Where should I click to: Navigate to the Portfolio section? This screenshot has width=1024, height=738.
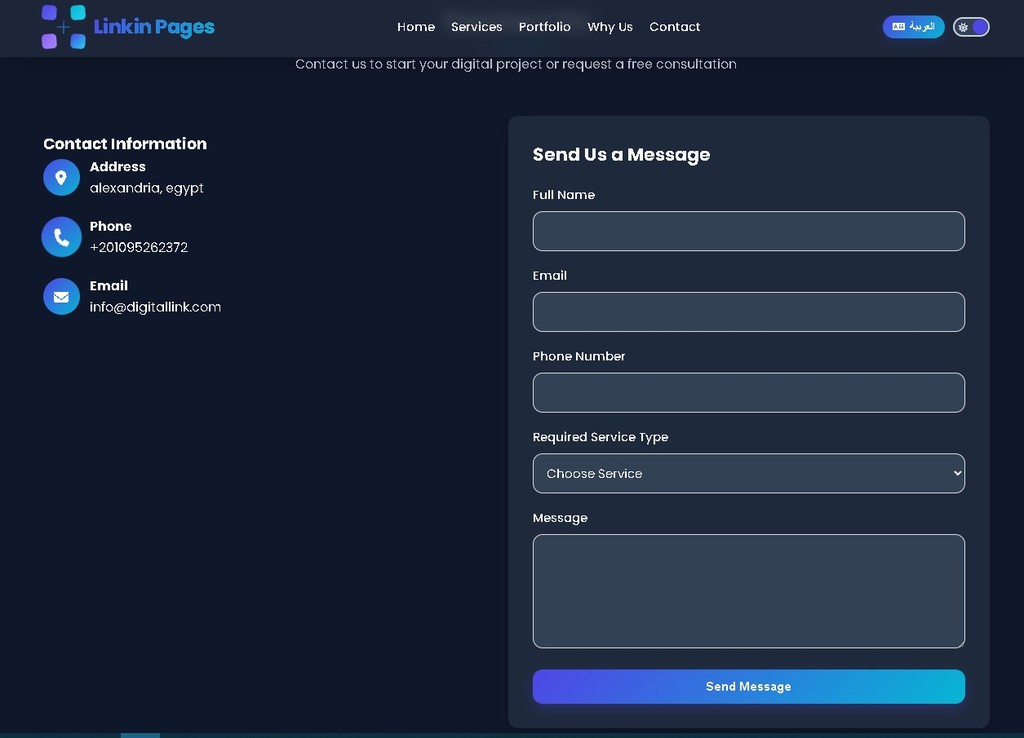coord(545,27)
